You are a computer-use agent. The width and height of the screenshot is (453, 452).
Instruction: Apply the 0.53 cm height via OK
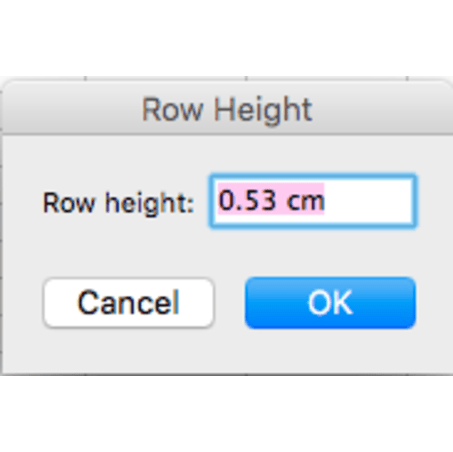coord(330,303)
